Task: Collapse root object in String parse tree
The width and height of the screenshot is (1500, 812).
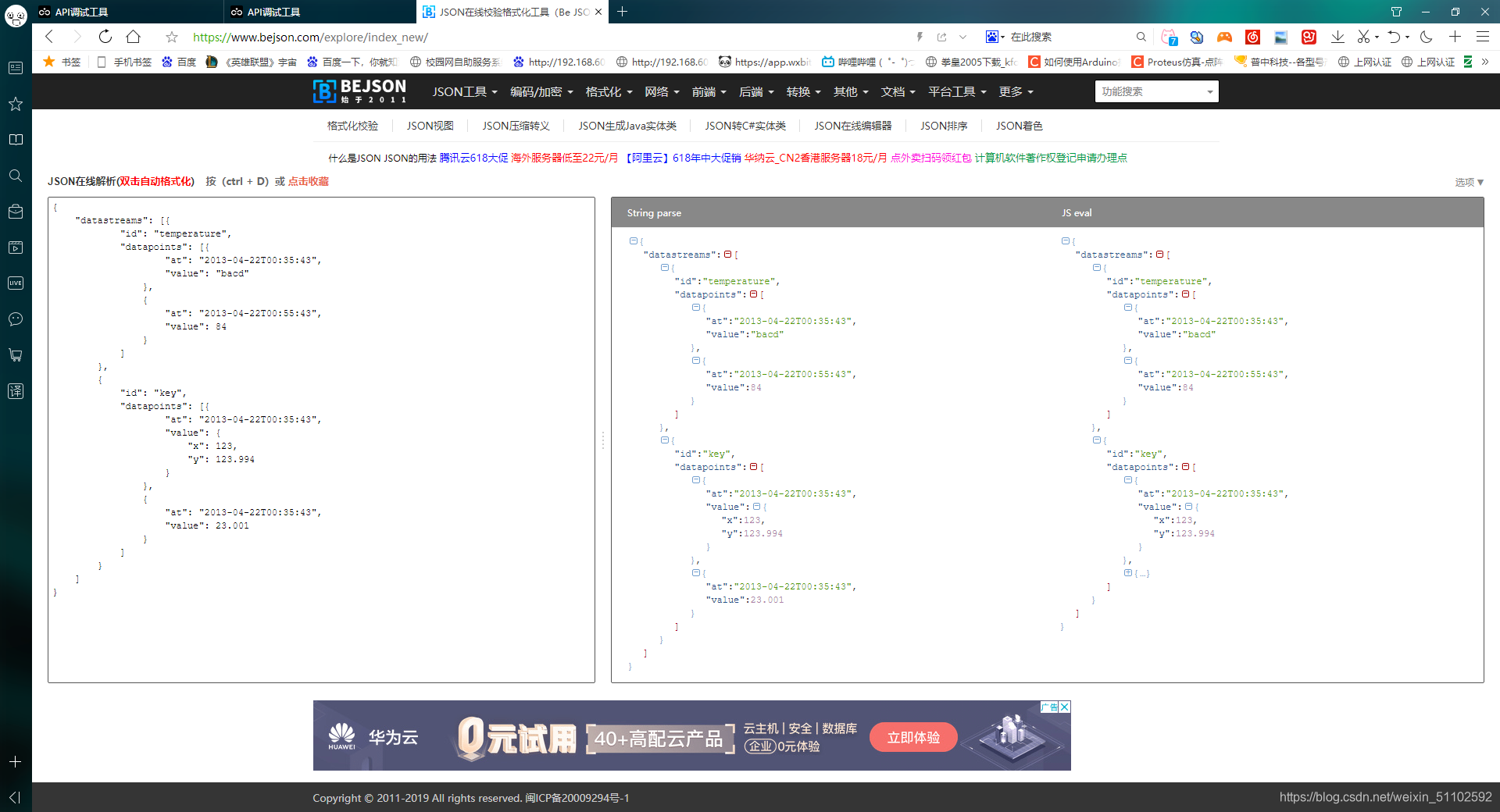Action: click(x=634, y=241)
